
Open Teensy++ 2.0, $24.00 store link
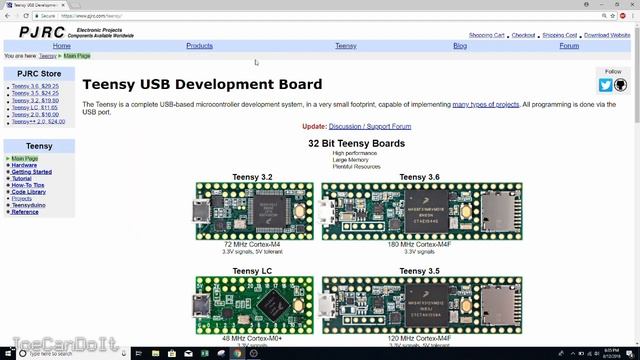tap(38, 122)
